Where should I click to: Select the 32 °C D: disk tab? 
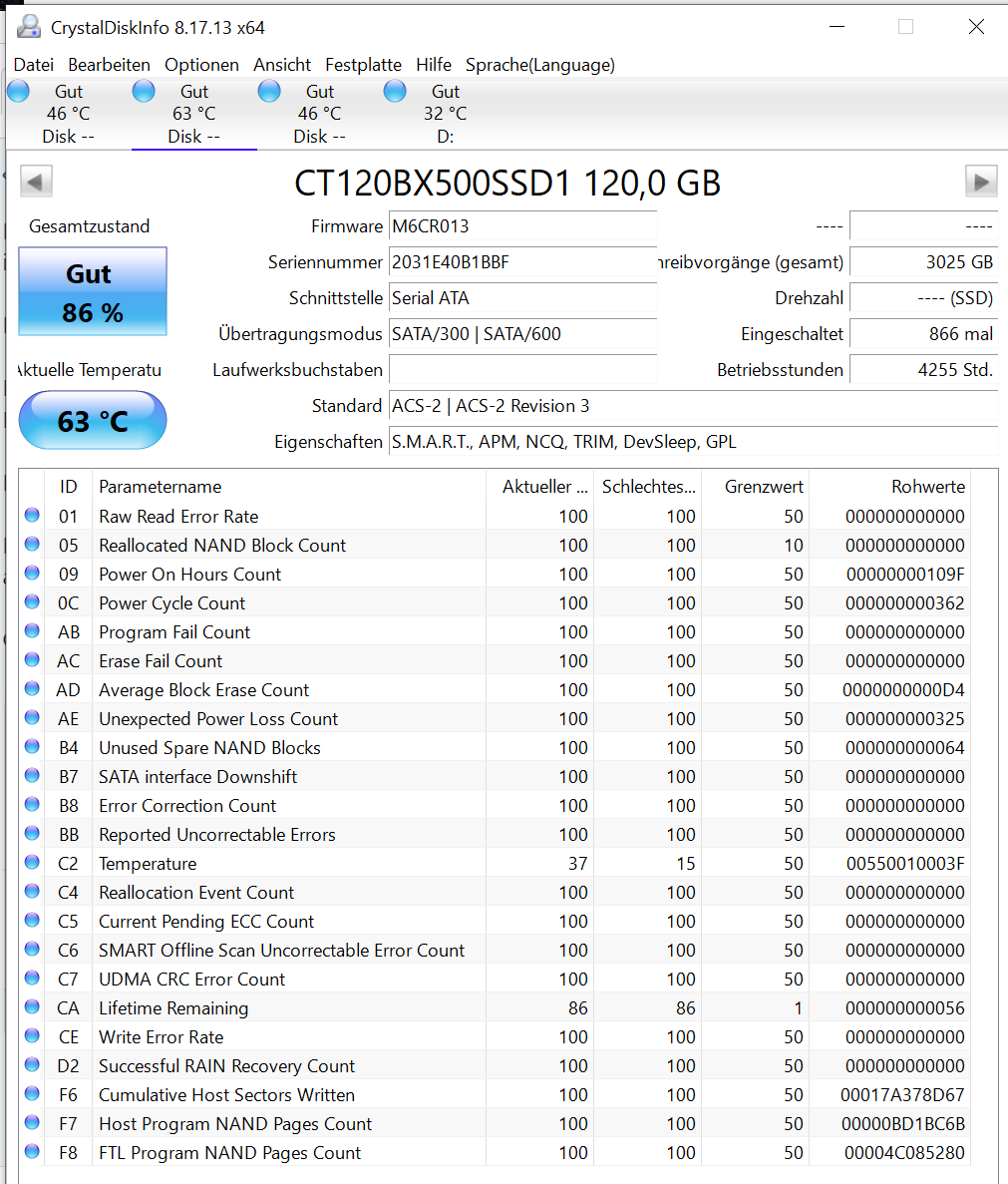[445, 114]
